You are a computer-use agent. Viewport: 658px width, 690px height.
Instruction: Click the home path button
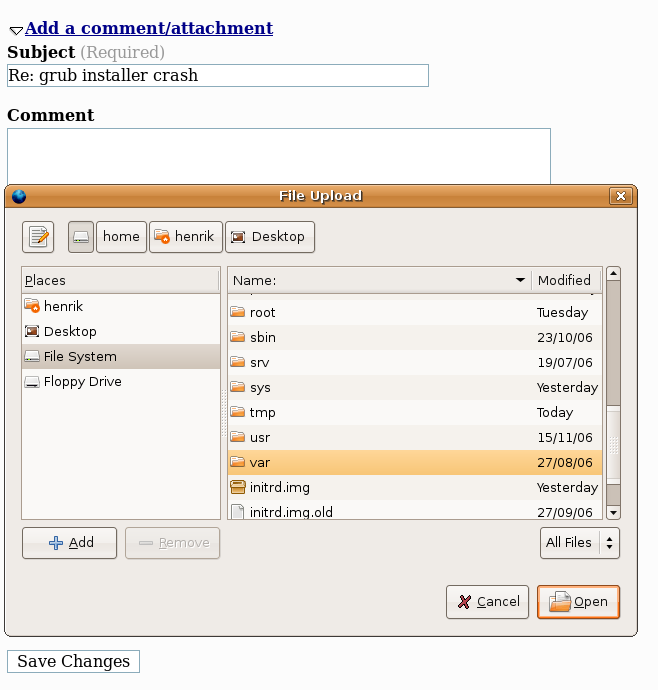(x=121, y=237)
